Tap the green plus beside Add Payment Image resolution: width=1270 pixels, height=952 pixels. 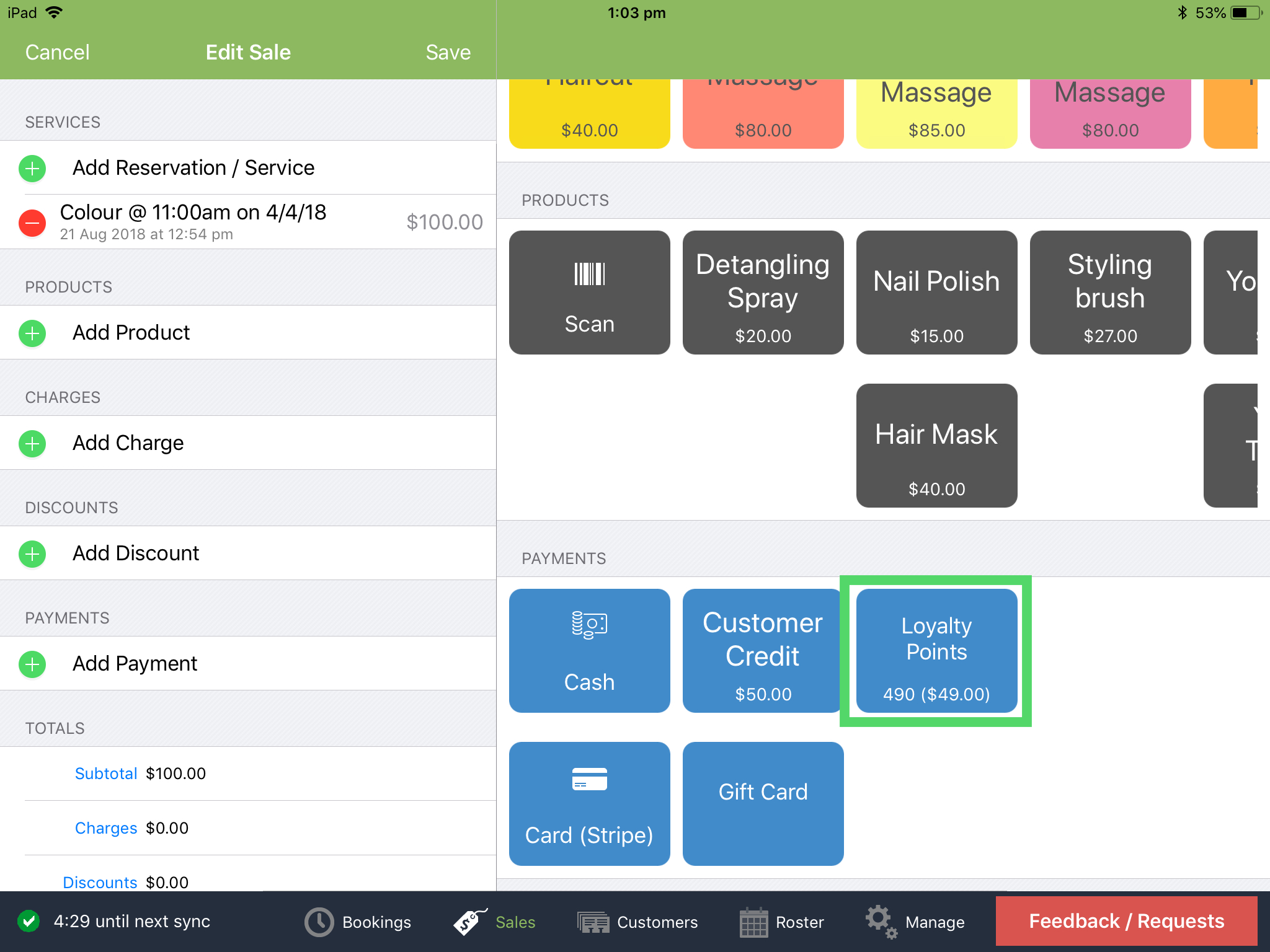point(32,664)
